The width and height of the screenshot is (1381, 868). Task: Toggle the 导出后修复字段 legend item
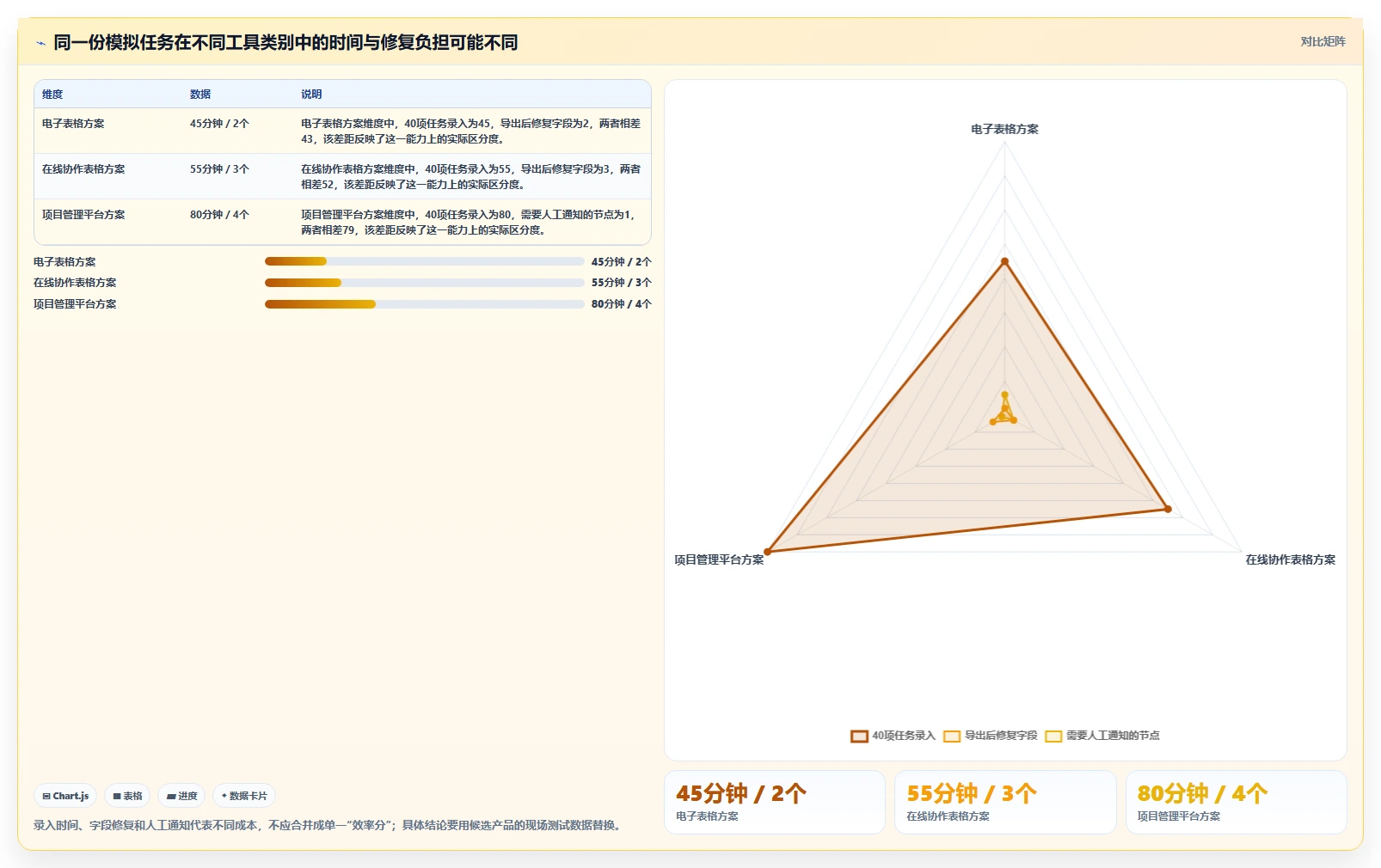[x=991, y=736]
